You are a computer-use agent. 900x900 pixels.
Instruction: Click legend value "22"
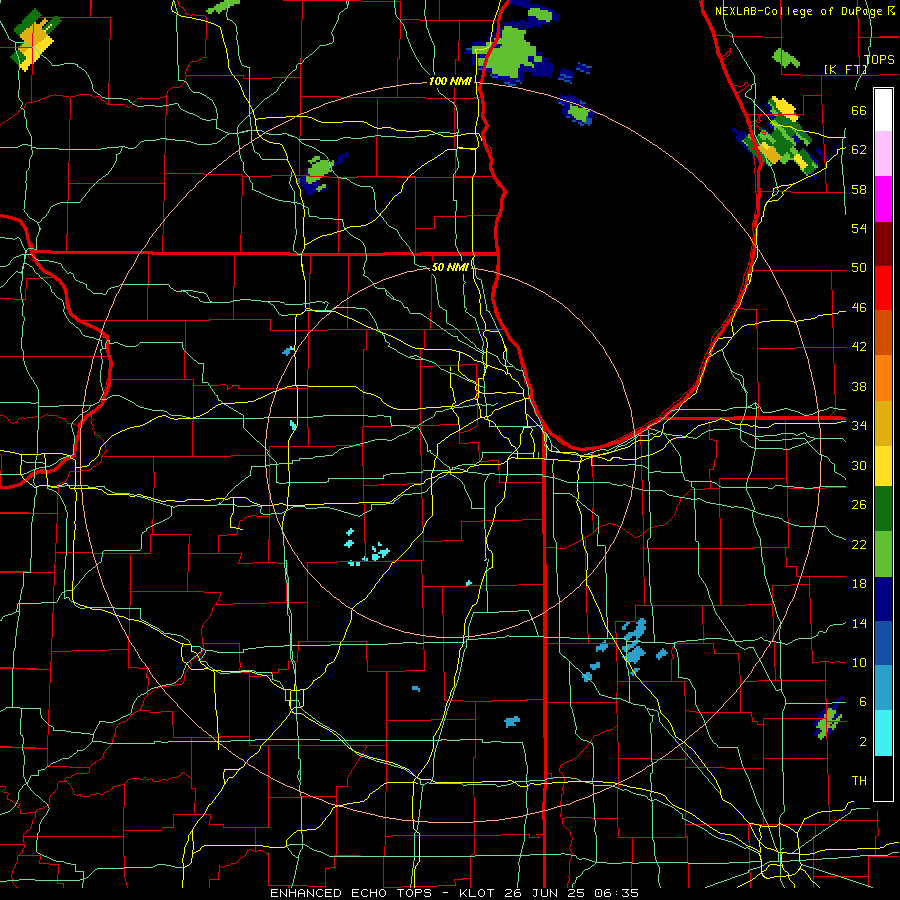859,544
